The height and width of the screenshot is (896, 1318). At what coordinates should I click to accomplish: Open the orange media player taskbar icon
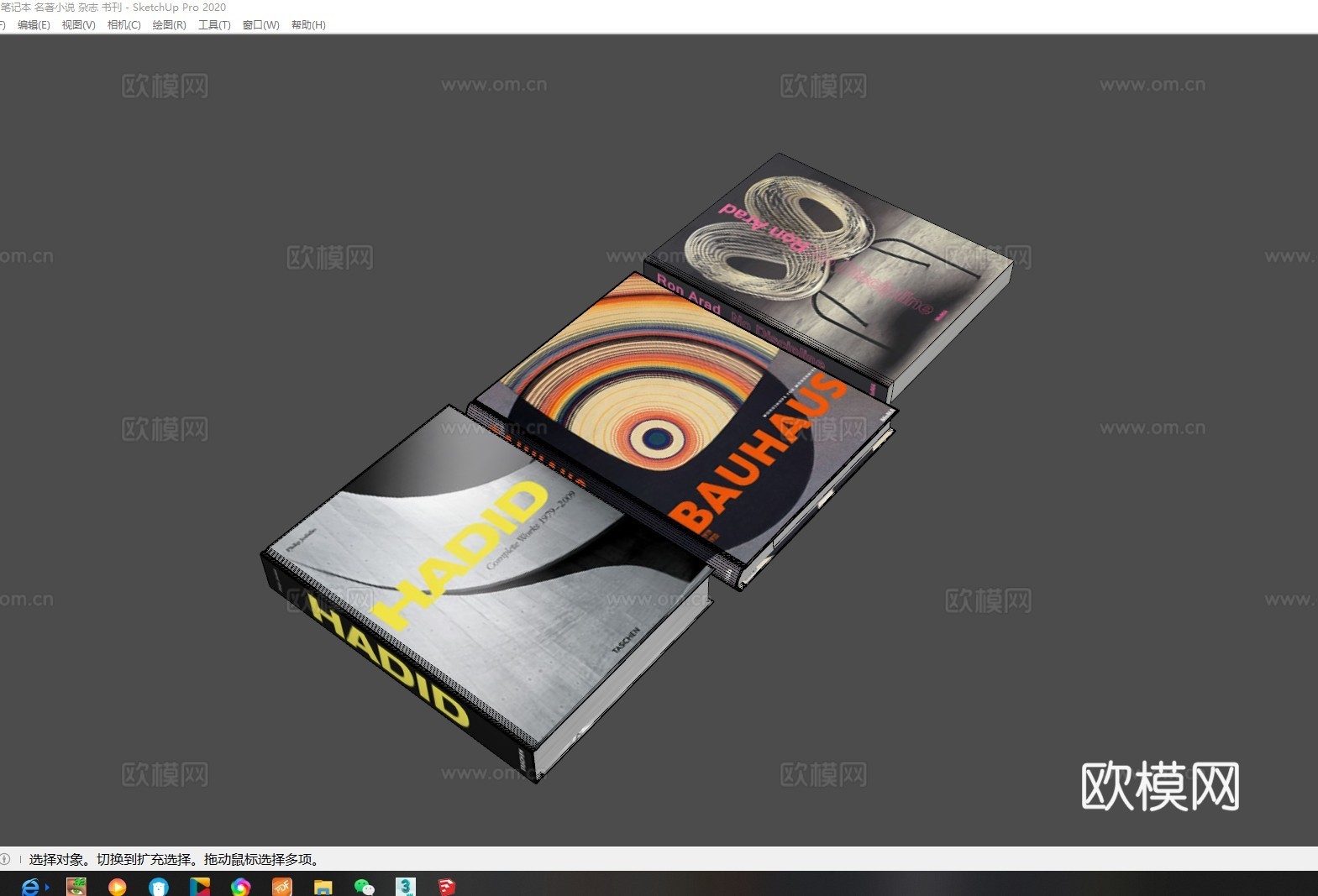click(x=117, y=887)
